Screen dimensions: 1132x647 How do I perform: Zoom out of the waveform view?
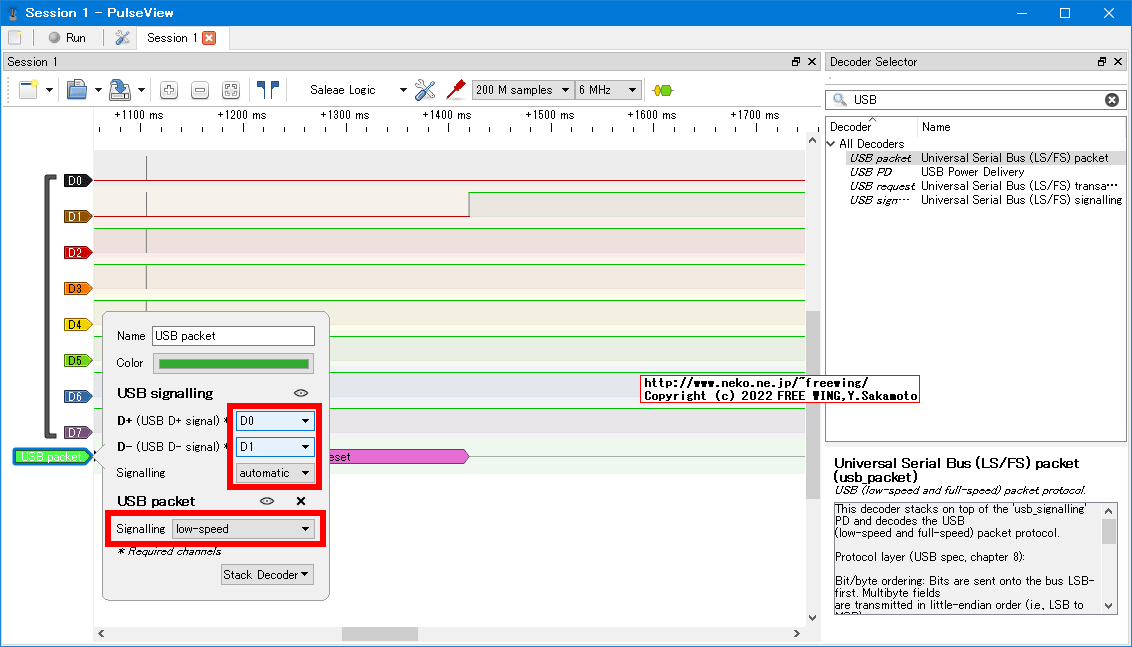200,89
